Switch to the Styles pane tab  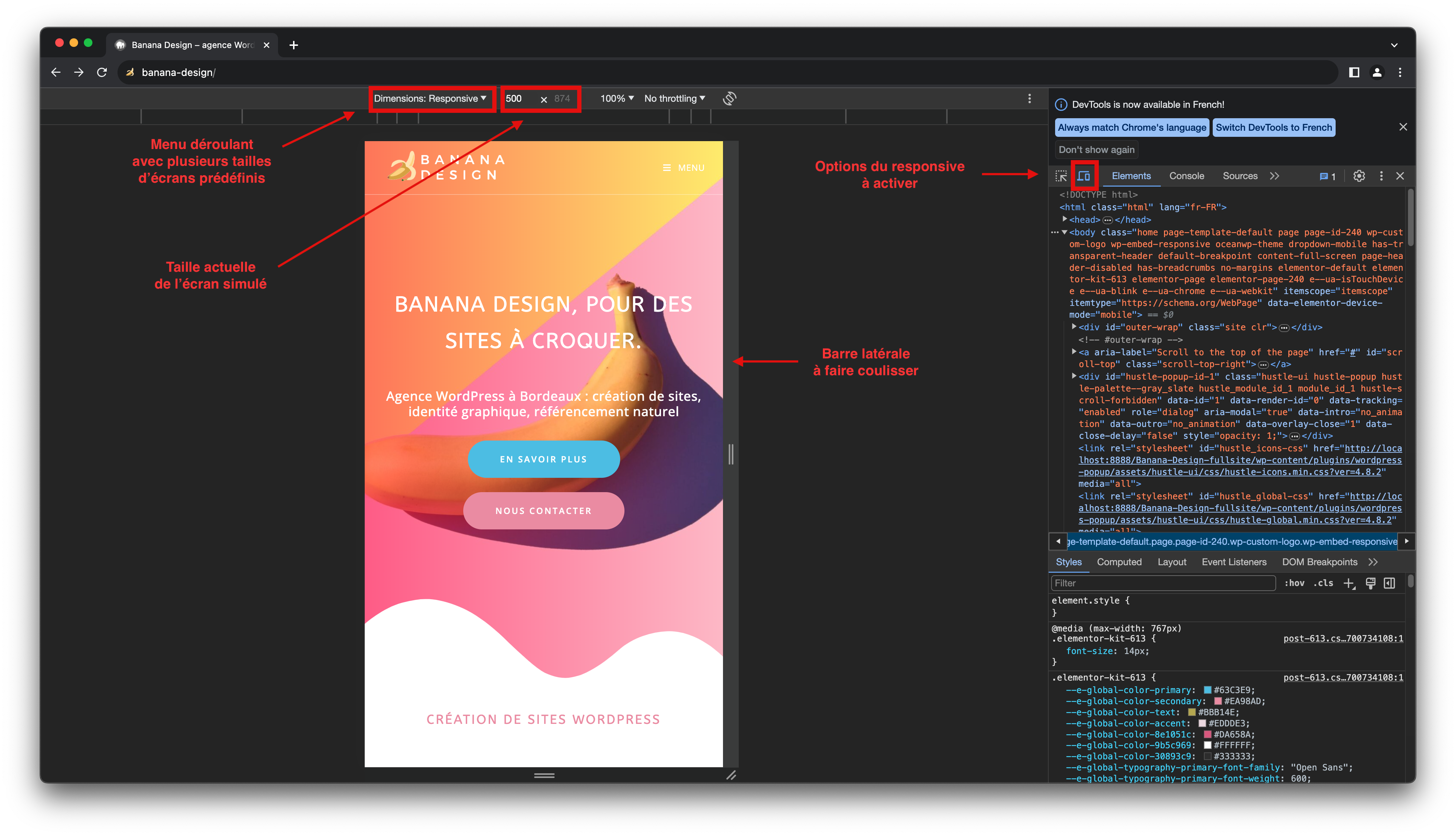click(x=1068, y=562)
